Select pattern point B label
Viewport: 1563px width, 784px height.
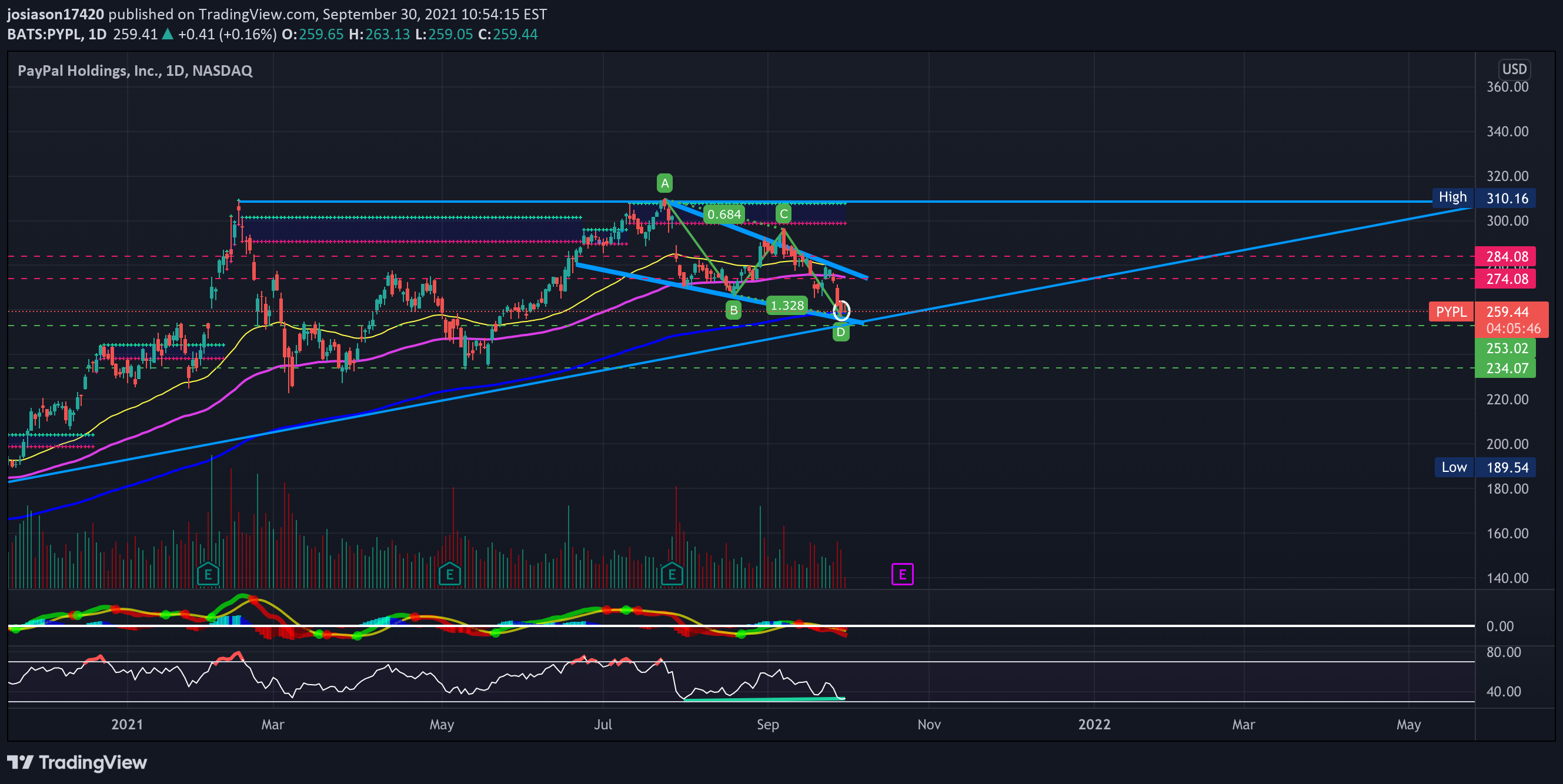733,310
